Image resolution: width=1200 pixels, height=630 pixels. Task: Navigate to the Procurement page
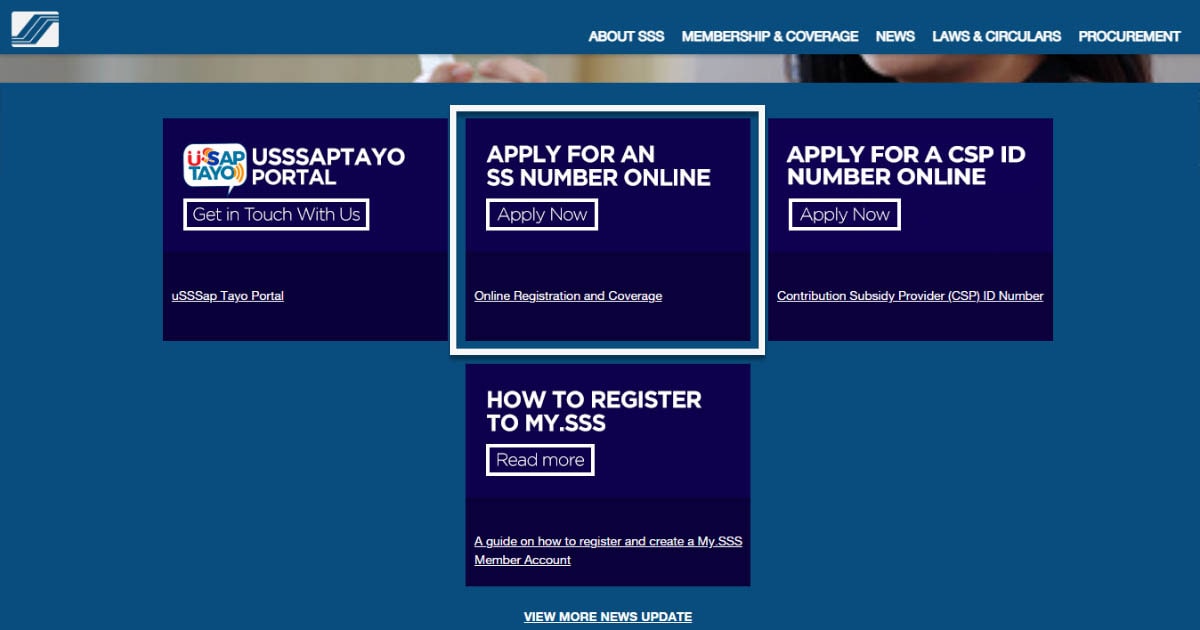click(x=1129, y=36)
